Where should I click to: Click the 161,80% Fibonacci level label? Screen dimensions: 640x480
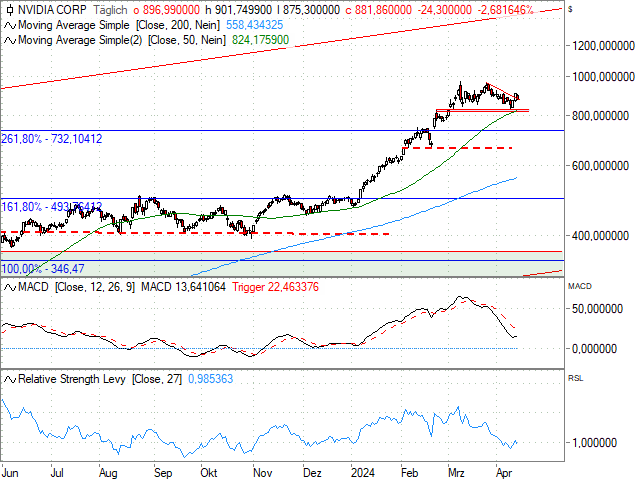[x=52, y=207]
